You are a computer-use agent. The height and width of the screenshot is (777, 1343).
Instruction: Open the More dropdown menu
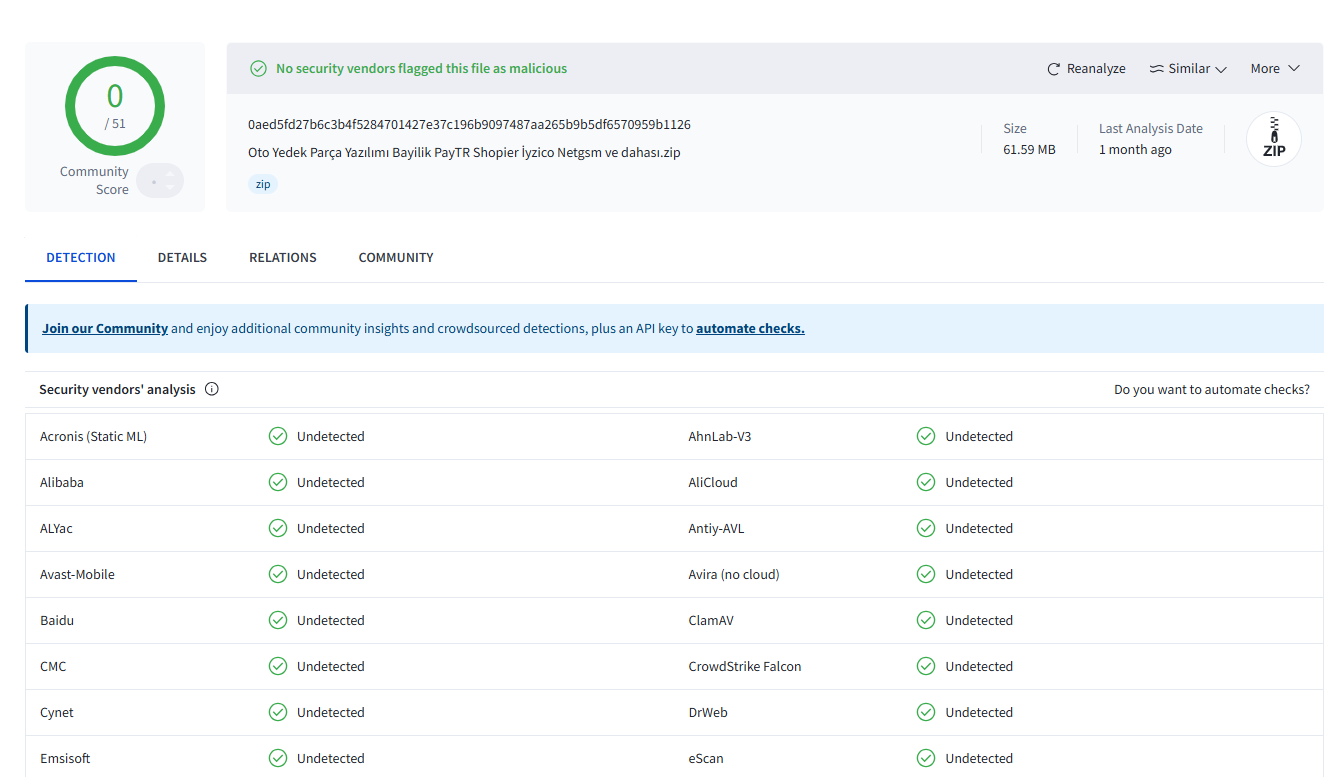coord(1275,69)
